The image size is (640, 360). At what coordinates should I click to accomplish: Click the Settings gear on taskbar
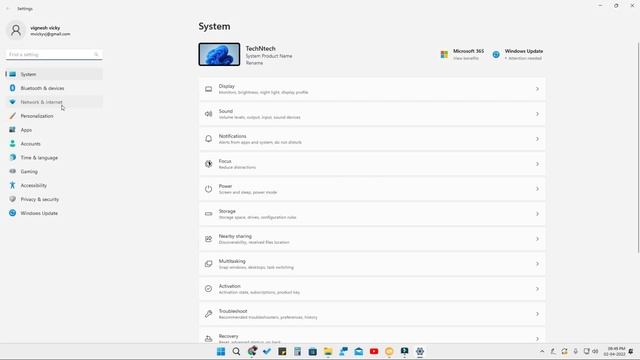point(420,351)
